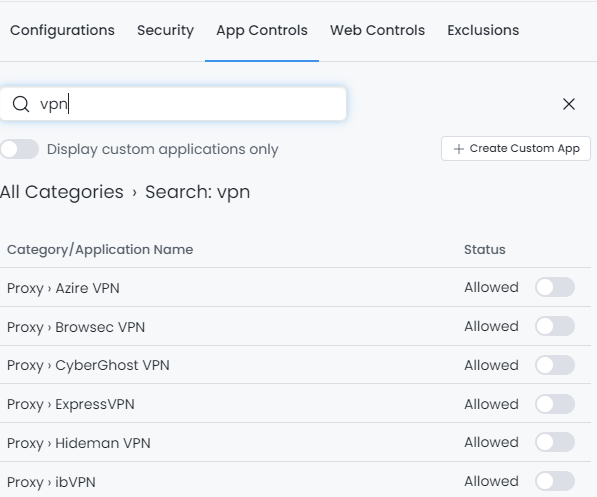597x497 pixels.
Task: Select the Proxy › ibVPN row text
Action: pos(51,482)
